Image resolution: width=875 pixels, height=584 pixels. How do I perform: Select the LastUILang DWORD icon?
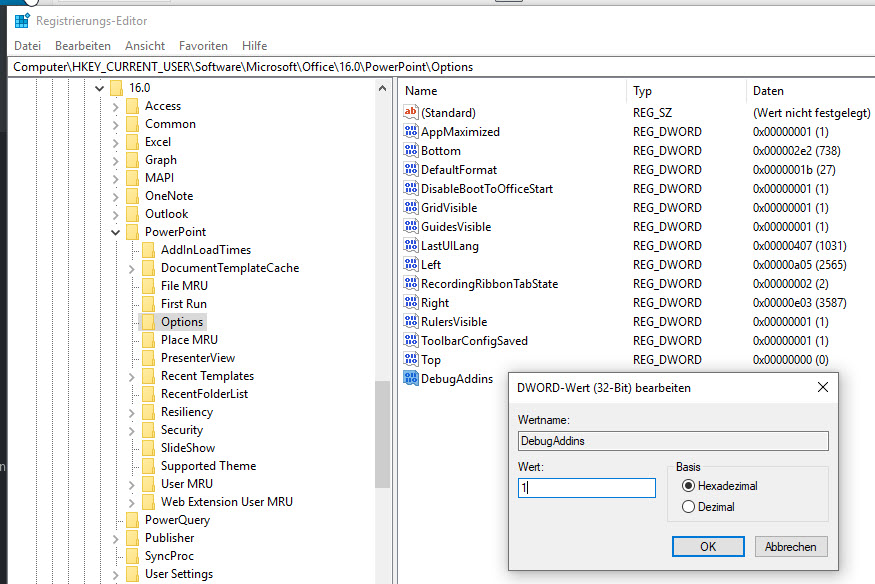tap(411, 245)
